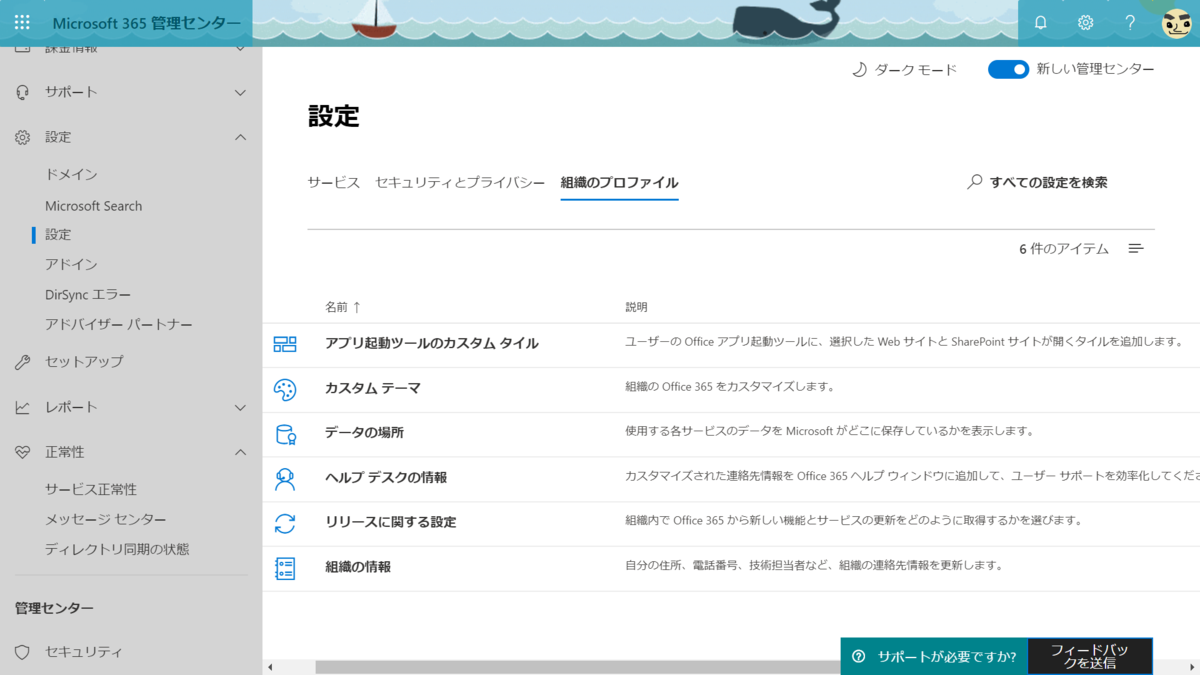
Task: Click the 6 件のアイテム count text
Action: 1064,249
